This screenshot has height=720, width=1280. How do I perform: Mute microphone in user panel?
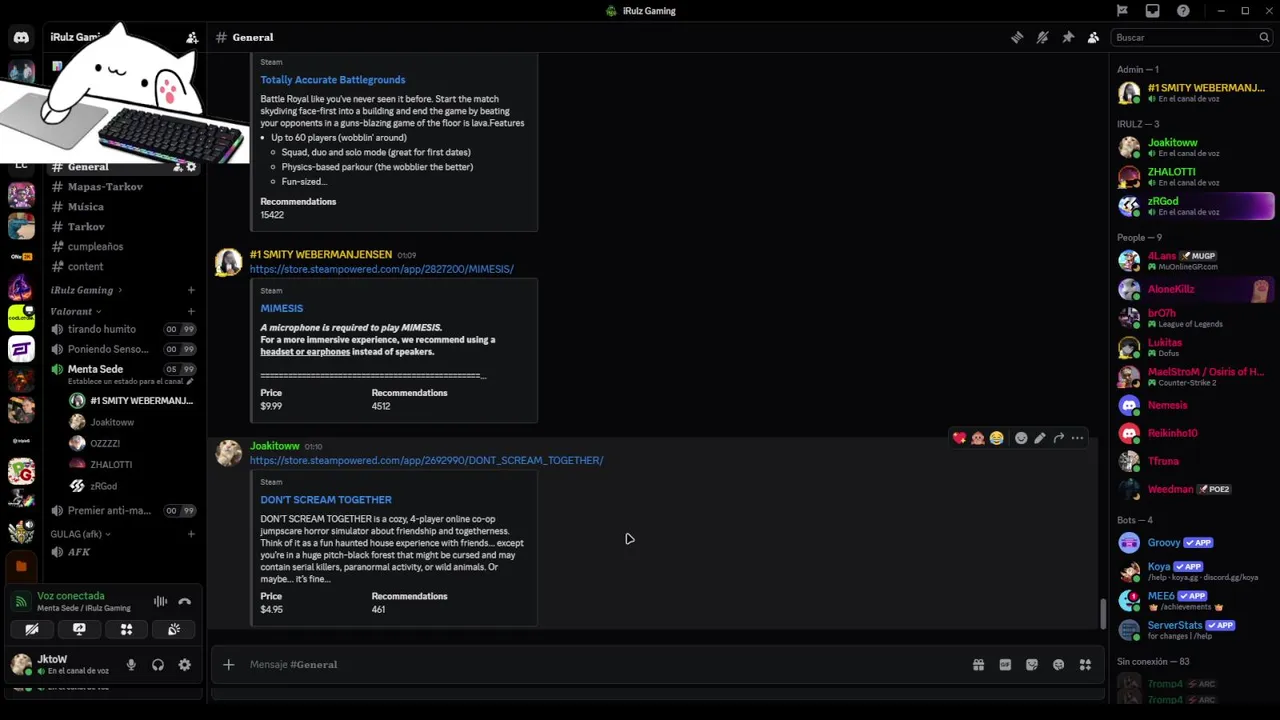[x=131, y=665]
